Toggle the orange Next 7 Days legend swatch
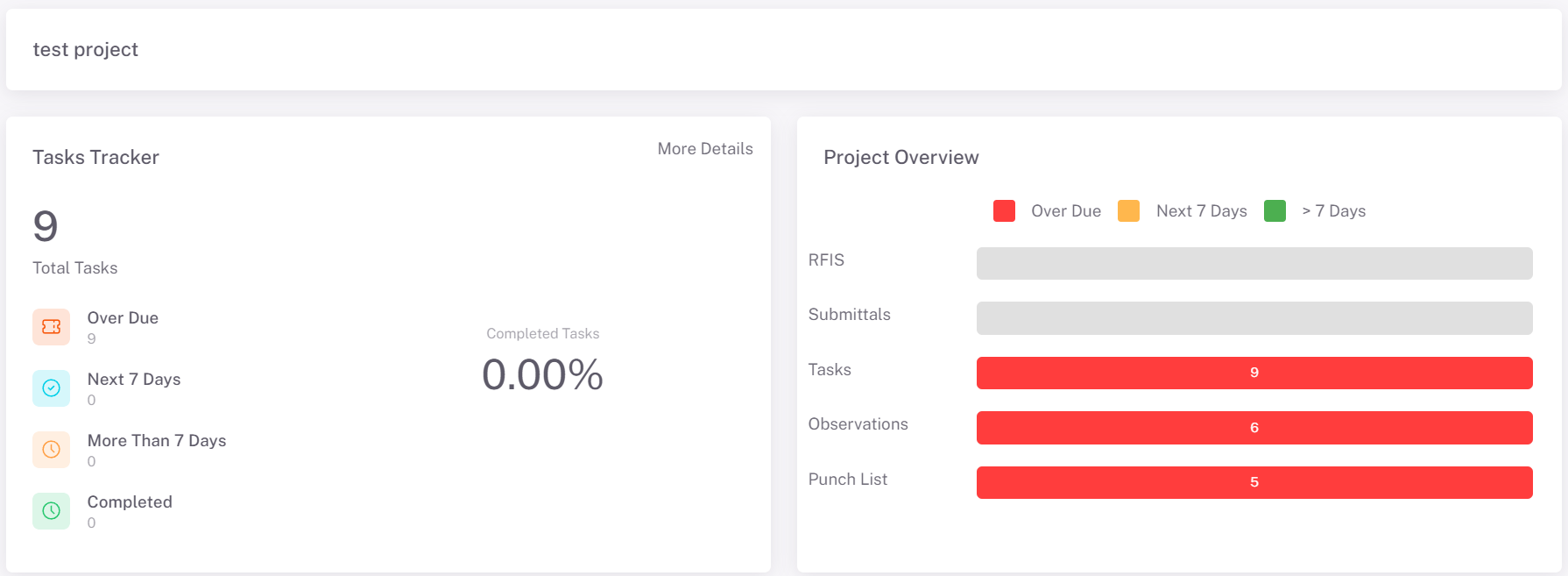The image size is (1568, 576). (1128, 211)
